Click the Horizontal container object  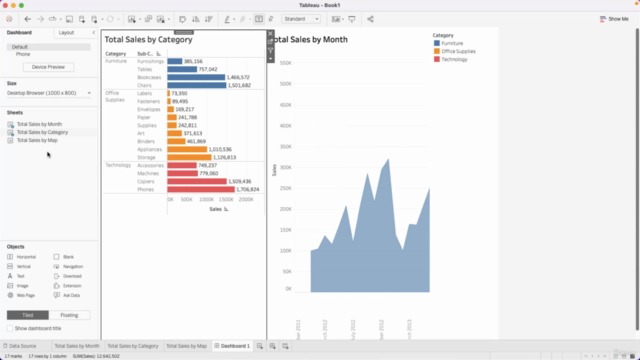click(x=22, y=257)
